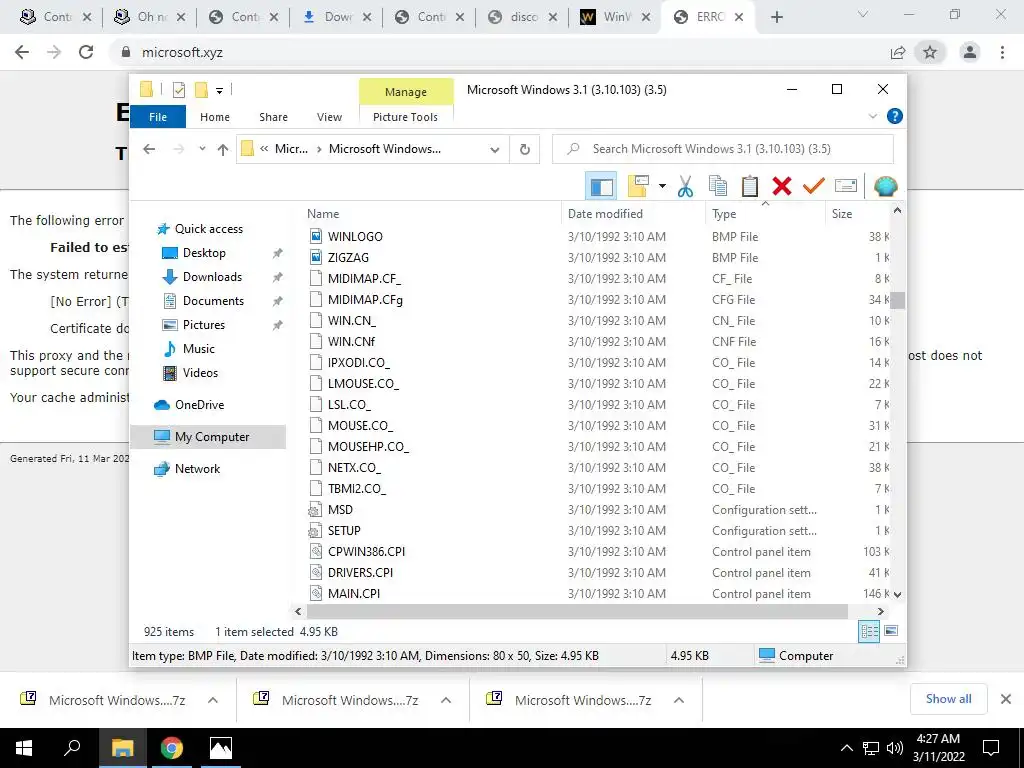Switch to Details view in status bar
The image size is (1024, 768).
(x=869, y=631)
